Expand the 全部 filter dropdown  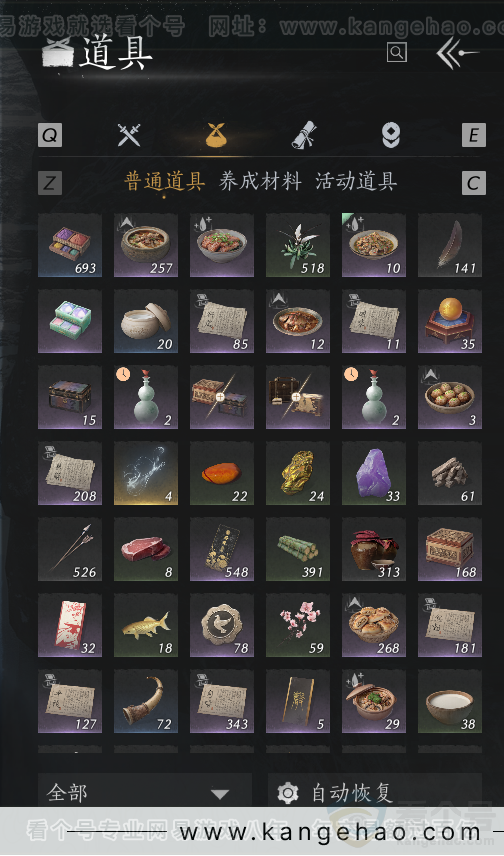click(145, 792)
